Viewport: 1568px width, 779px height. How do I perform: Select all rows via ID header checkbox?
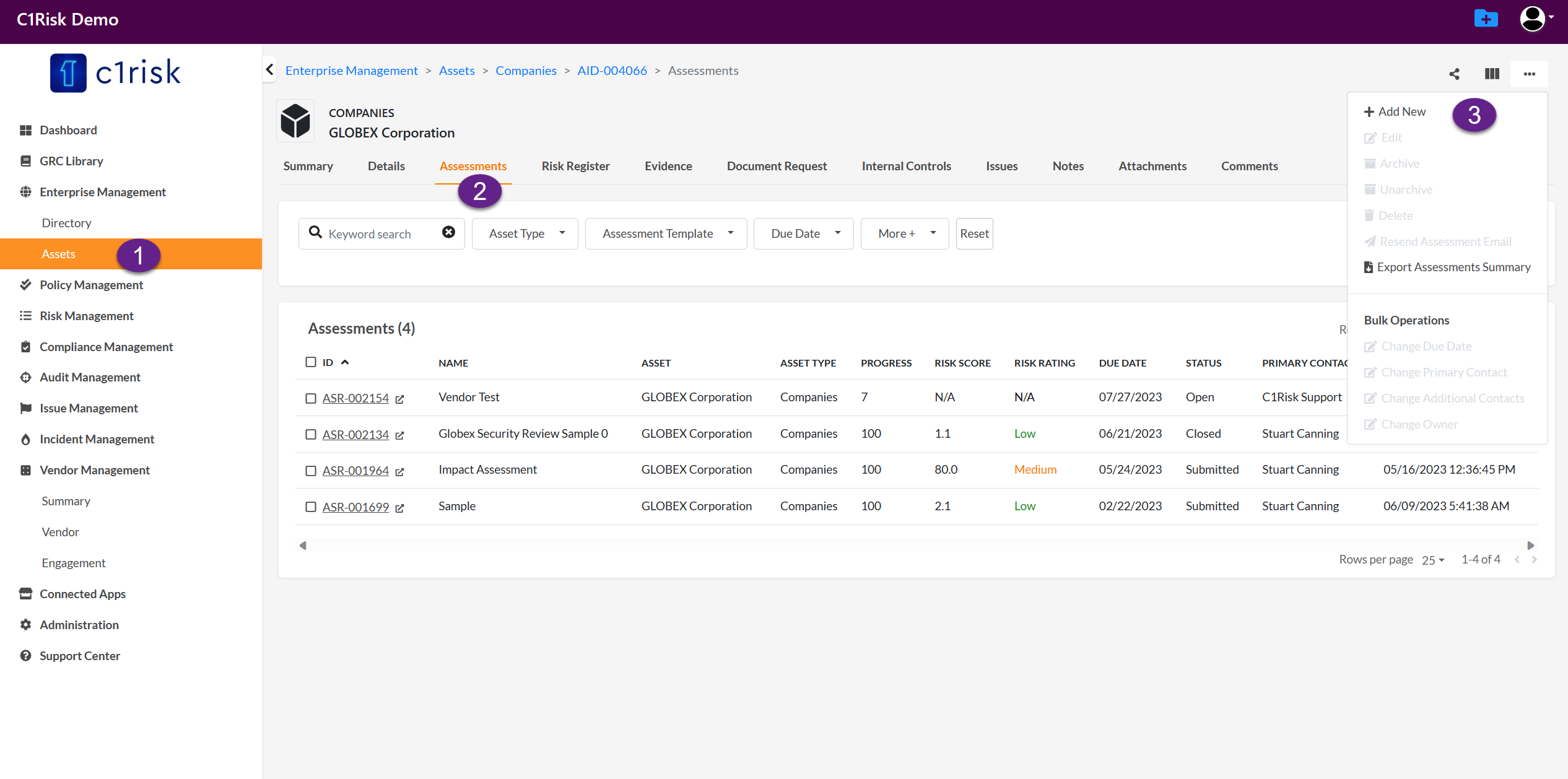click(x=311, y=362)
